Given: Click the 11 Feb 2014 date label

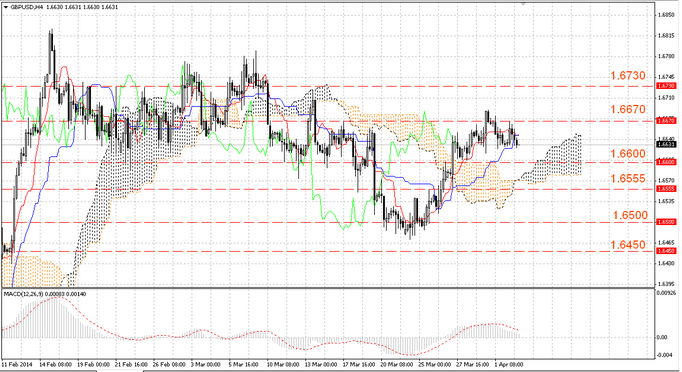Looking at the screenshot, I should [x=17, y=364].
